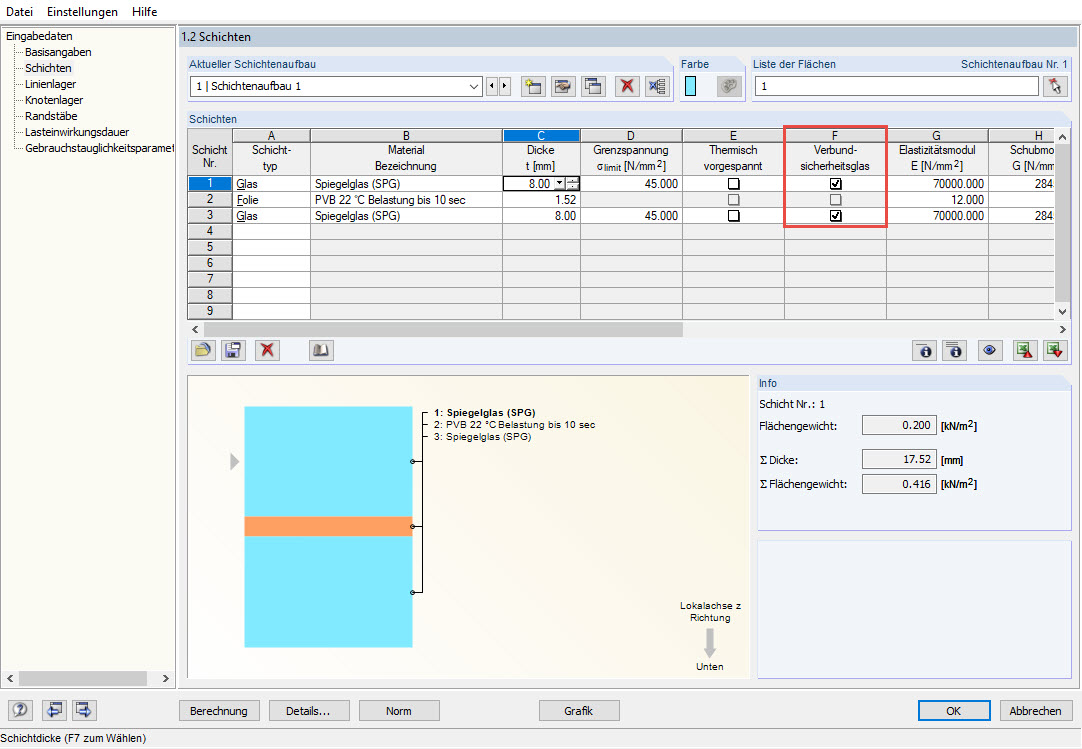The height and width of the screenshot is (749, 1082).
Task: Uncheck Verbundsicherheitsglas for layer 3
Action: click(x=836, y=215)
